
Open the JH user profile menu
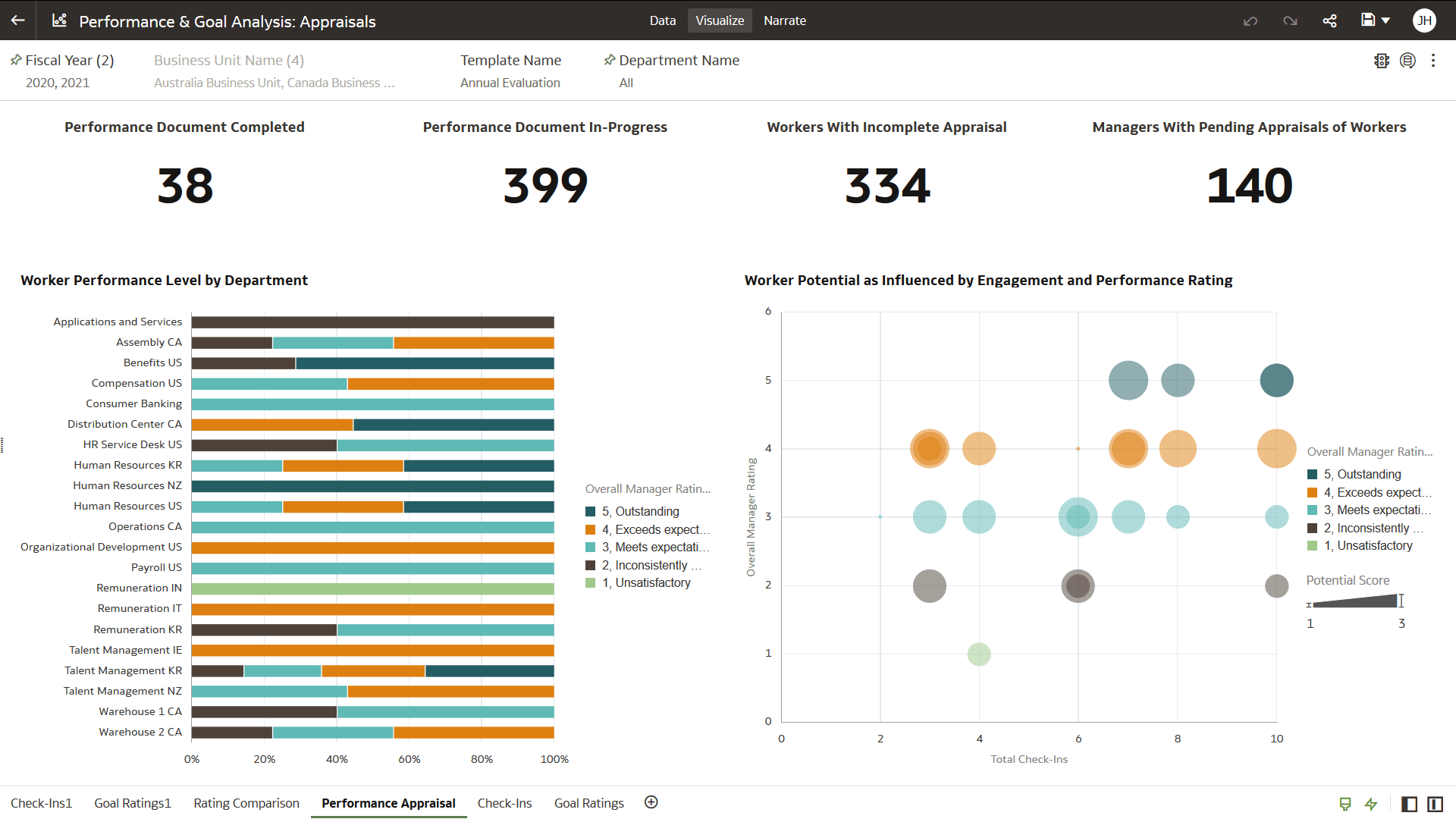(1424, 20)
